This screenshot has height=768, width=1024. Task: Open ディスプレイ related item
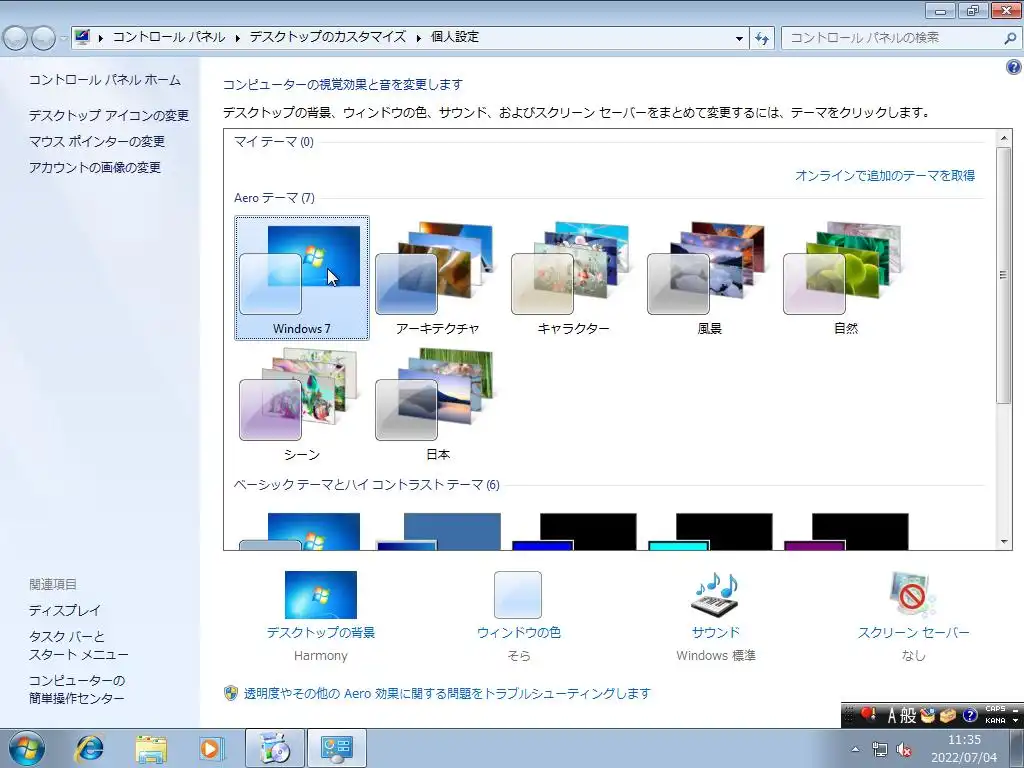pos(65,611)
